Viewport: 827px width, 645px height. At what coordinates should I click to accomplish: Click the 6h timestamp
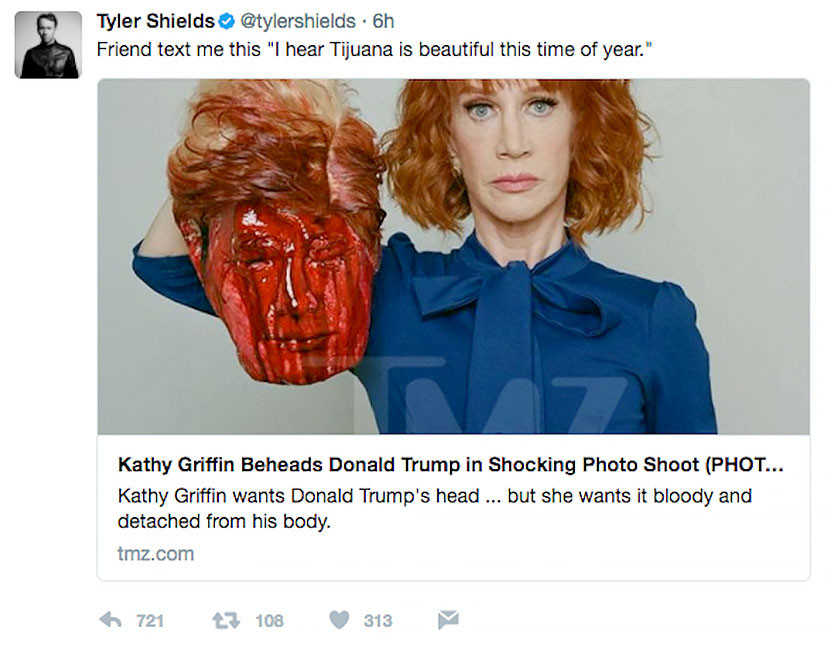[x=383, y=22]
